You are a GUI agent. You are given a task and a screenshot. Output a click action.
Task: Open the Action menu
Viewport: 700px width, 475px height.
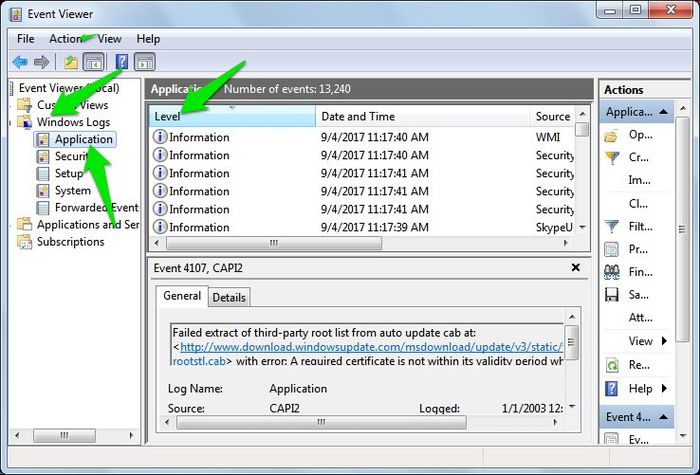(x=66, y=39)
